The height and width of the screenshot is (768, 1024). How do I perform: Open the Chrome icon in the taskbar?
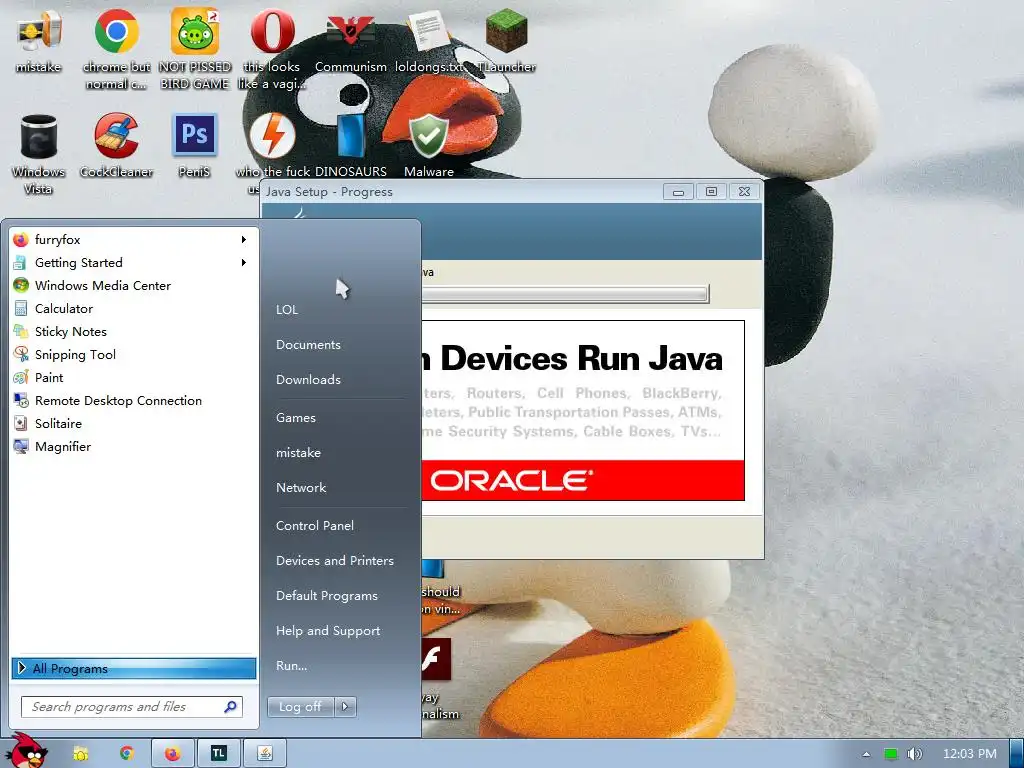point(127,754)
